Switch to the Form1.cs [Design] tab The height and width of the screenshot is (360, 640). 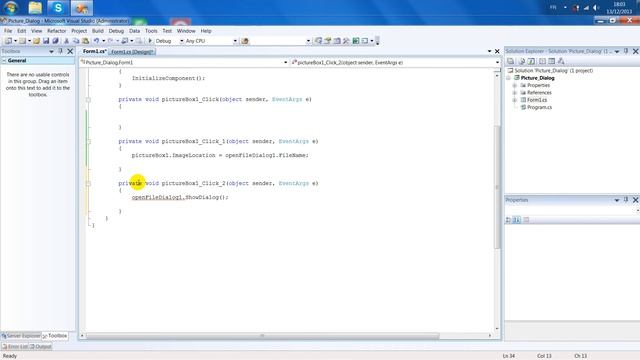(132, 52)
